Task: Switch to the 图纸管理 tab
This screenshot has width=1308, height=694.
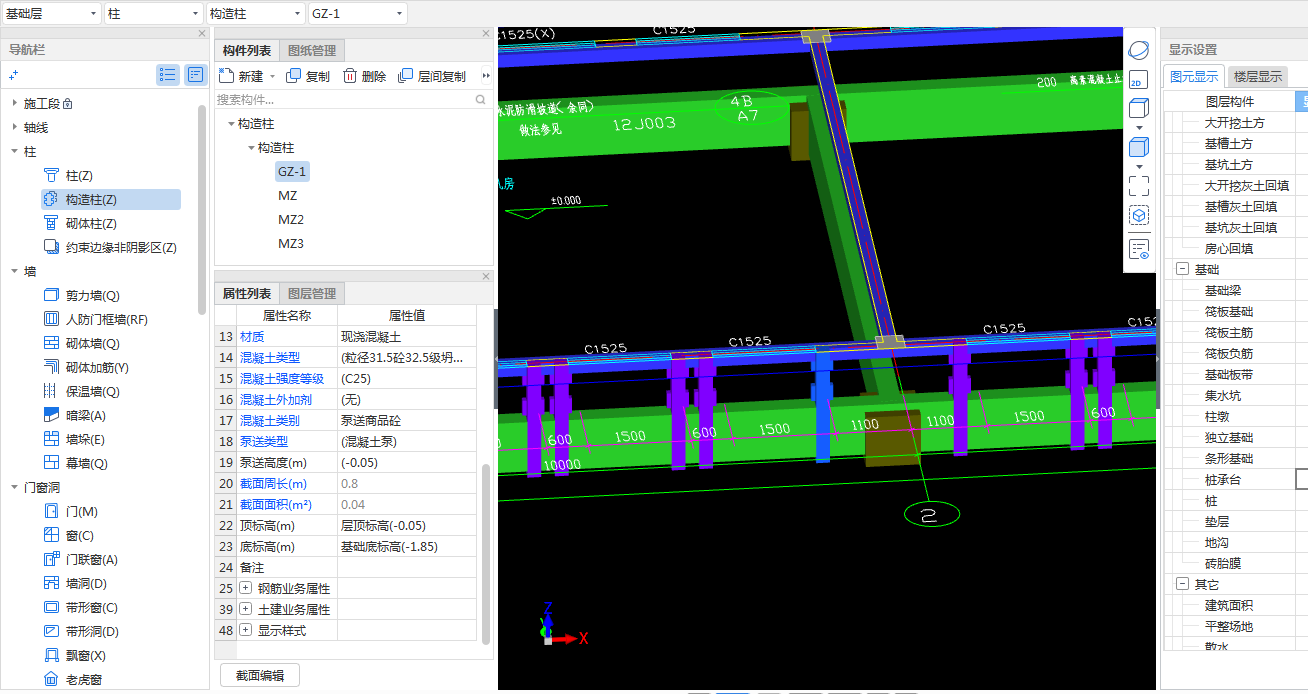Action: (312, 50)
